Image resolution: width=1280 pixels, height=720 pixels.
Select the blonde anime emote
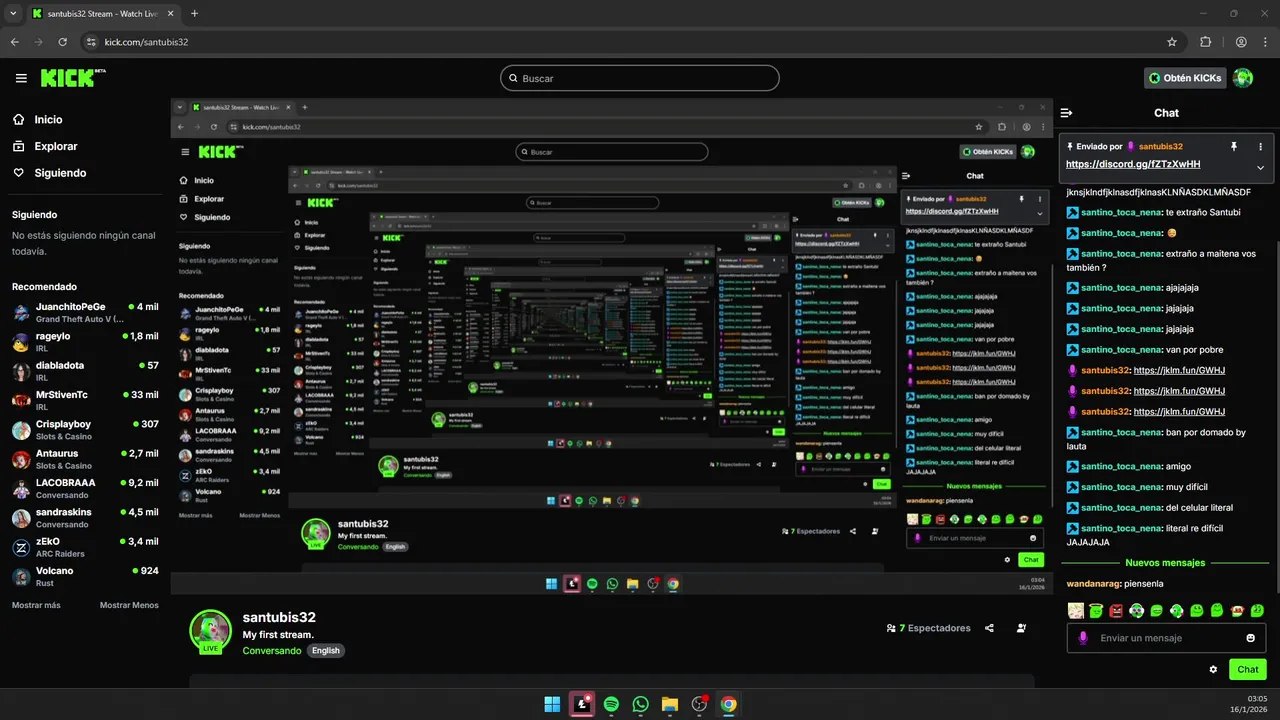click(1075, 610)
